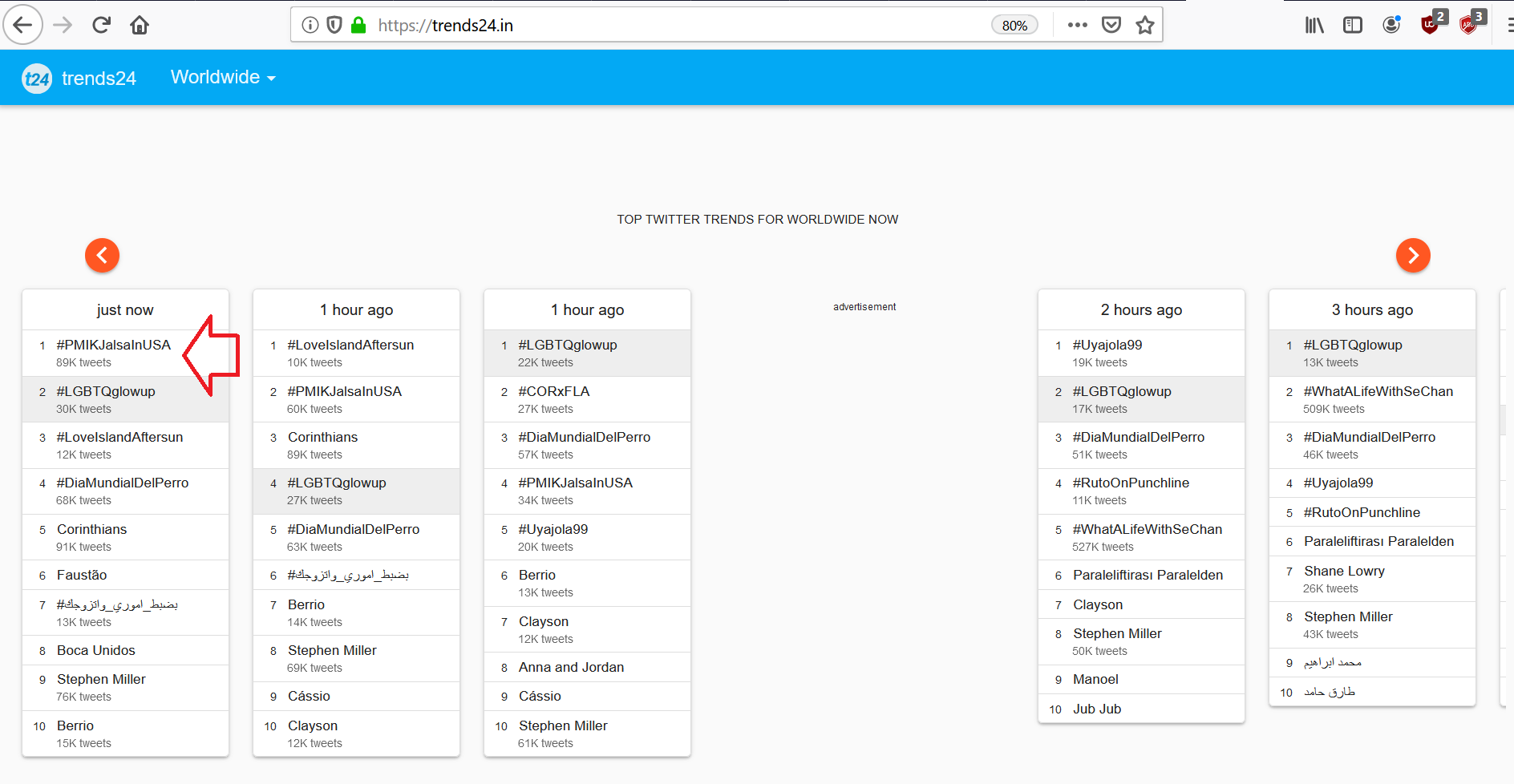Image resolution: width=1514 pixels, height=784 pixels.
Task: Click the browser forward arrow button
Action: coord(63,25)
